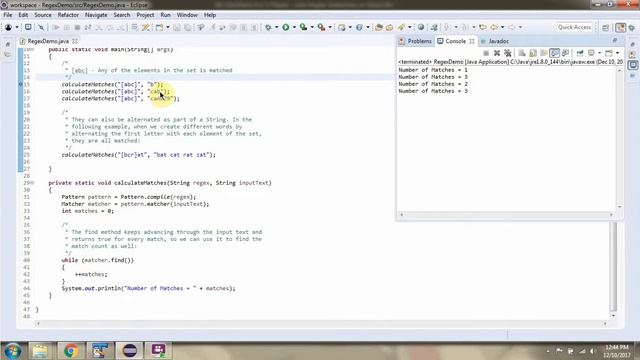Click the Forward navigation arrow
The height and width of the screenshot is (360, 640).
(x=511, y=27)
